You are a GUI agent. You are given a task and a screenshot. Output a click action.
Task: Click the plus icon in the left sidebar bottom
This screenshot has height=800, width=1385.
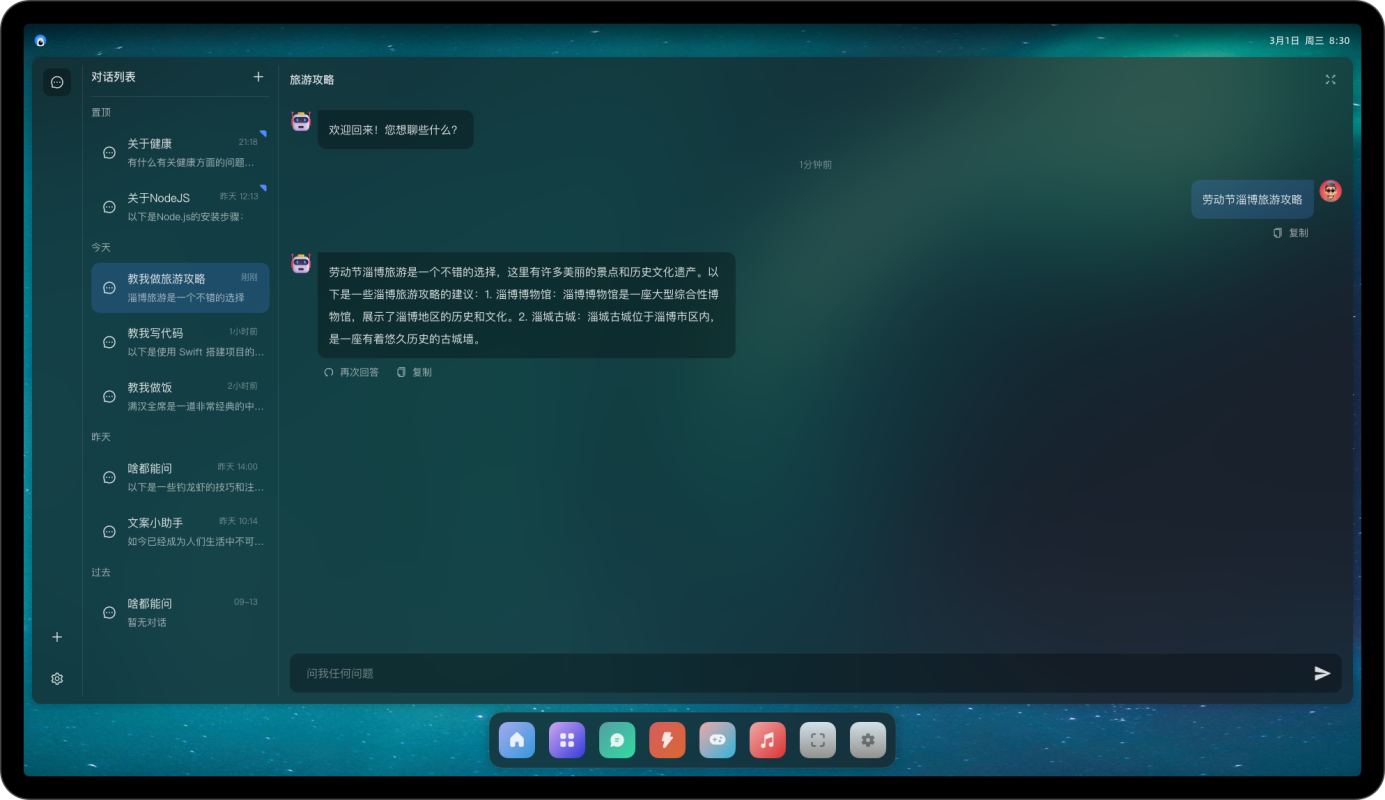(x=57, y=637)
